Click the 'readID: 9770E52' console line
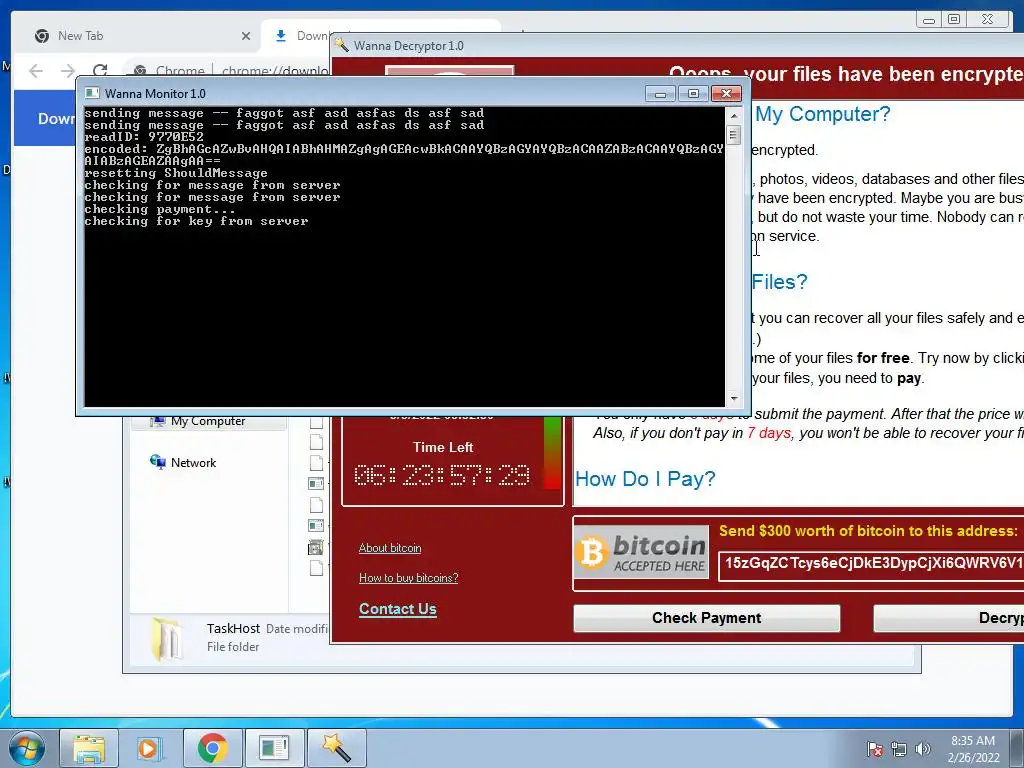 pyautogui.click(x=144, y=137)
